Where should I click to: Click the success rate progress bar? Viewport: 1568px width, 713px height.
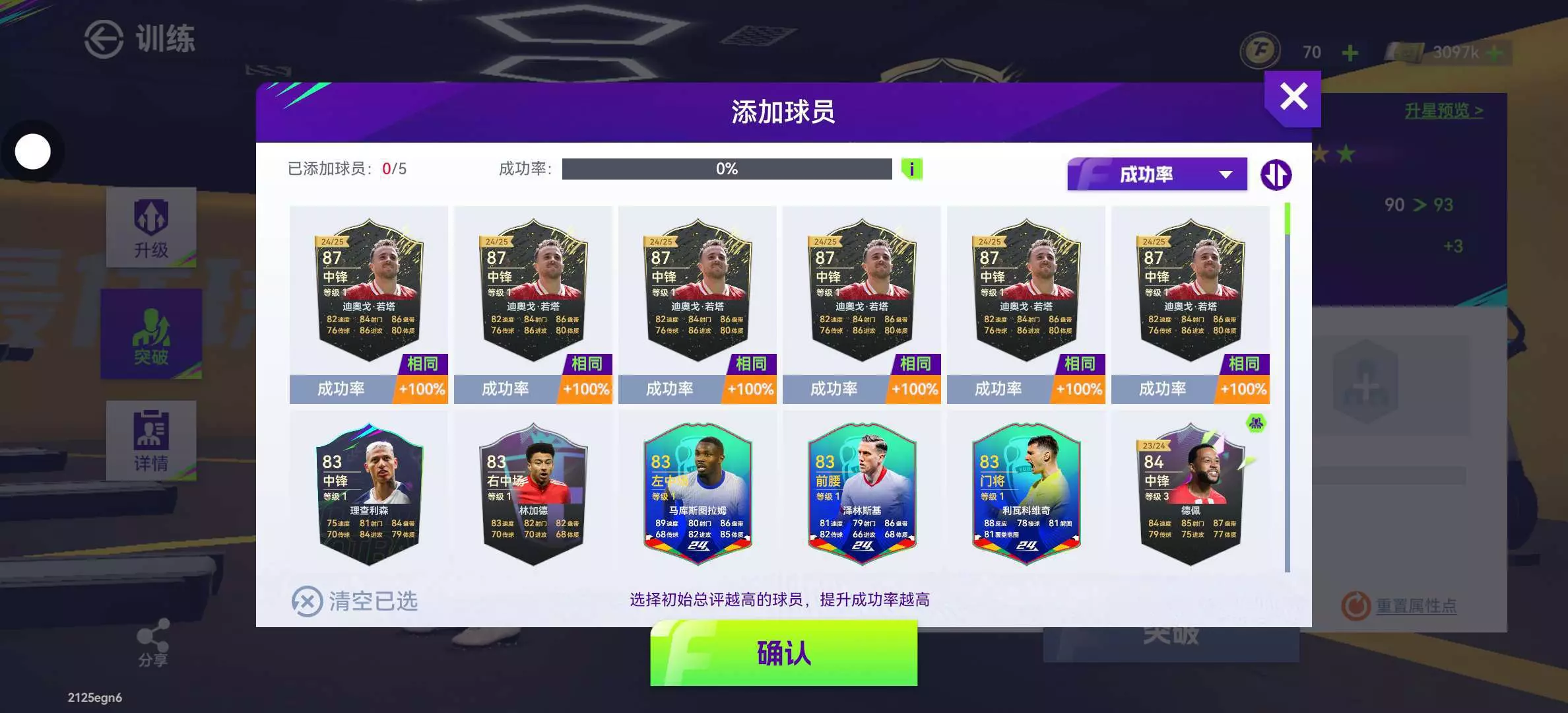coord(727,169)
